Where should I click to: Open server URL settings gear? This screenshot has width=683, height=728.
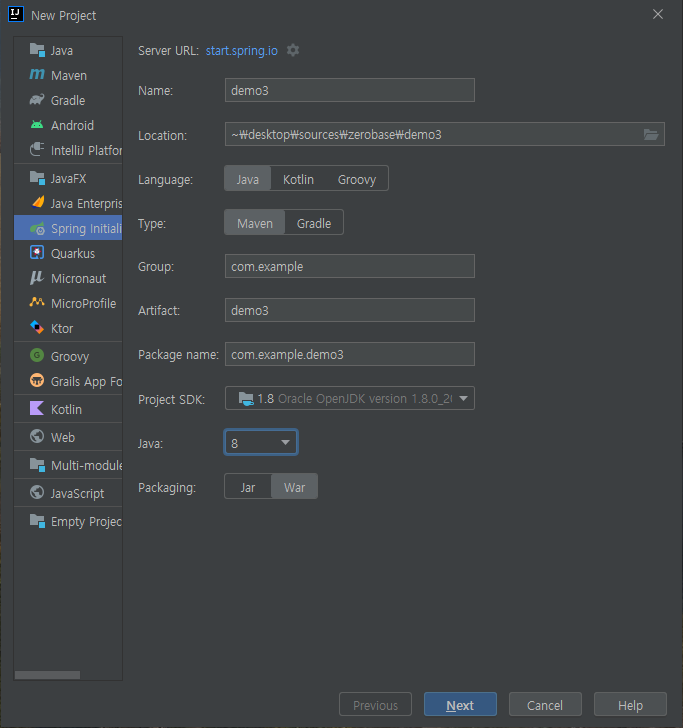tap(293, 50)
